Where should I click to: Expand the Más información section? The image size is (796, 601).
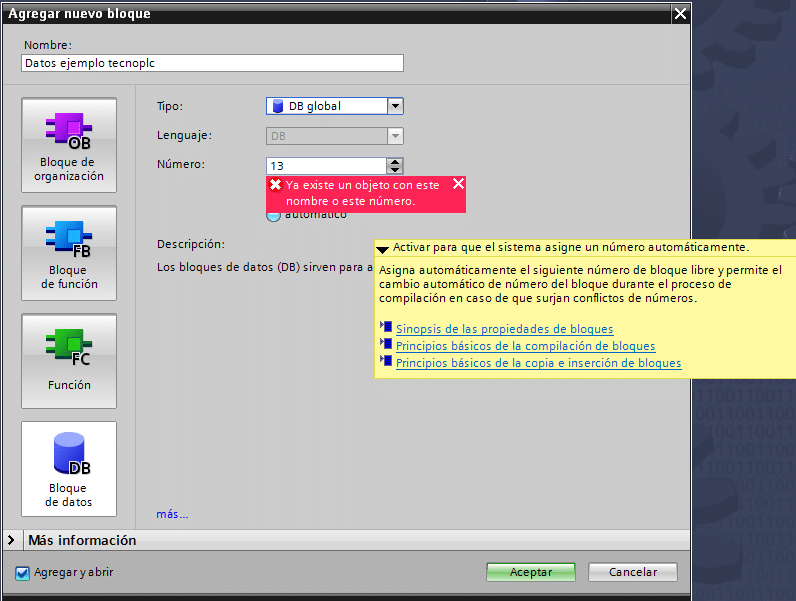pyautogui.click(x=12, y=540)
